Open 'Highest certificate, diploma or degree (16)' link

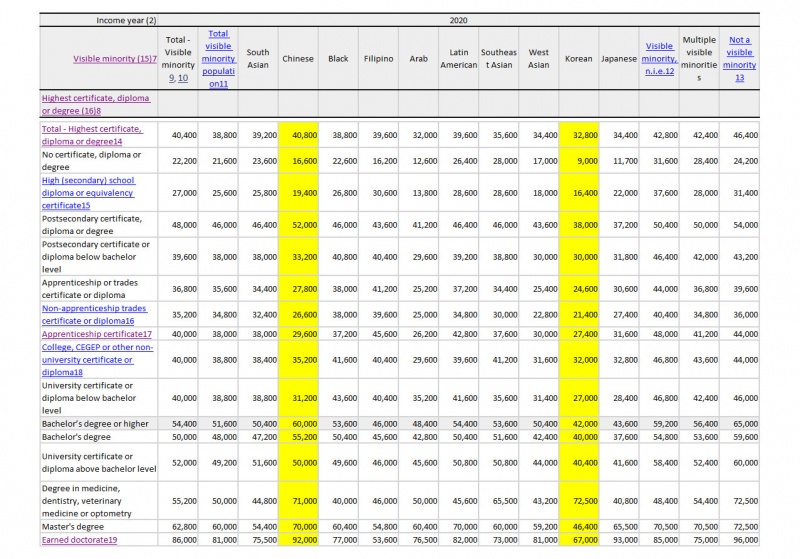(x=95, y=104)
